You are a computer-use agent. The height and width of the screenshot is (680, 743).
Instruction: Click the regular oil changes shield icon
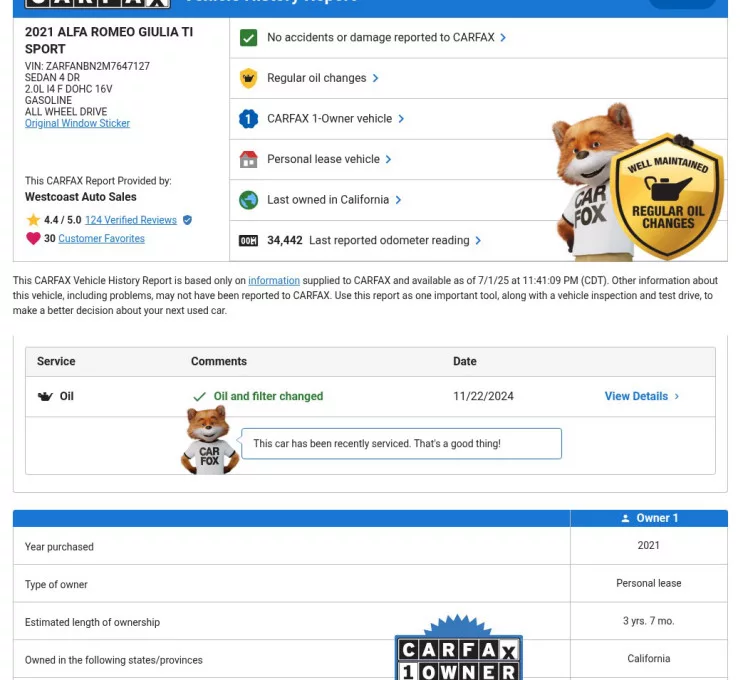249,78
